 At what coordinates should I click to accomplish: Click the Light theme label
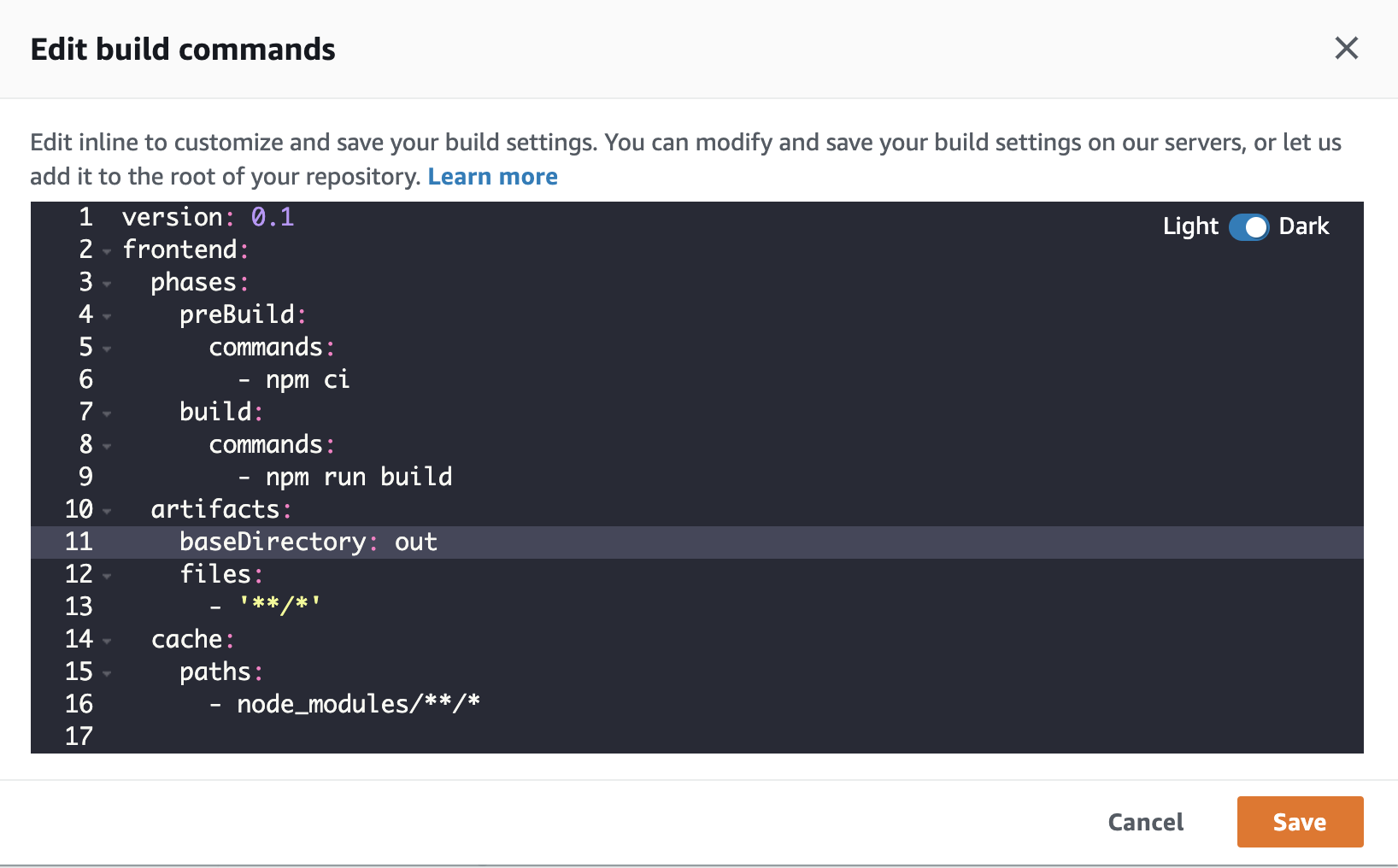[x=1190, y=226]
